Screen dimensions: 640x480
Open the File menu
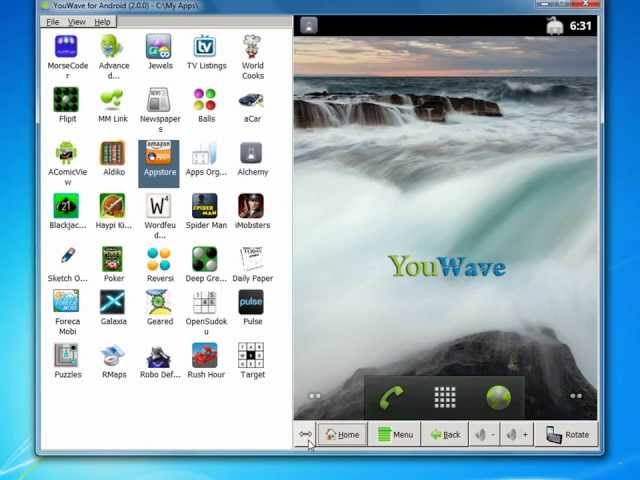[x=53, y=22]
